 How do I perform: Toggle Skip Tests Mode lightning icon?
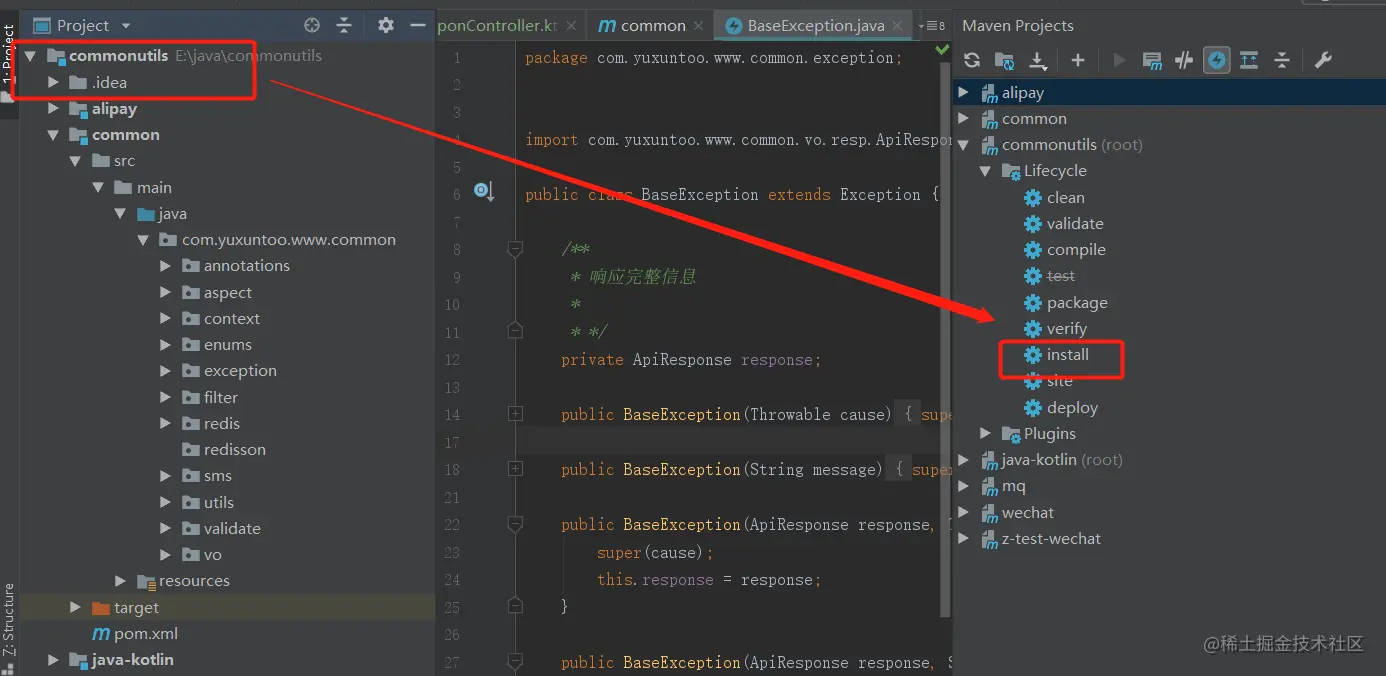(1216, 60)
